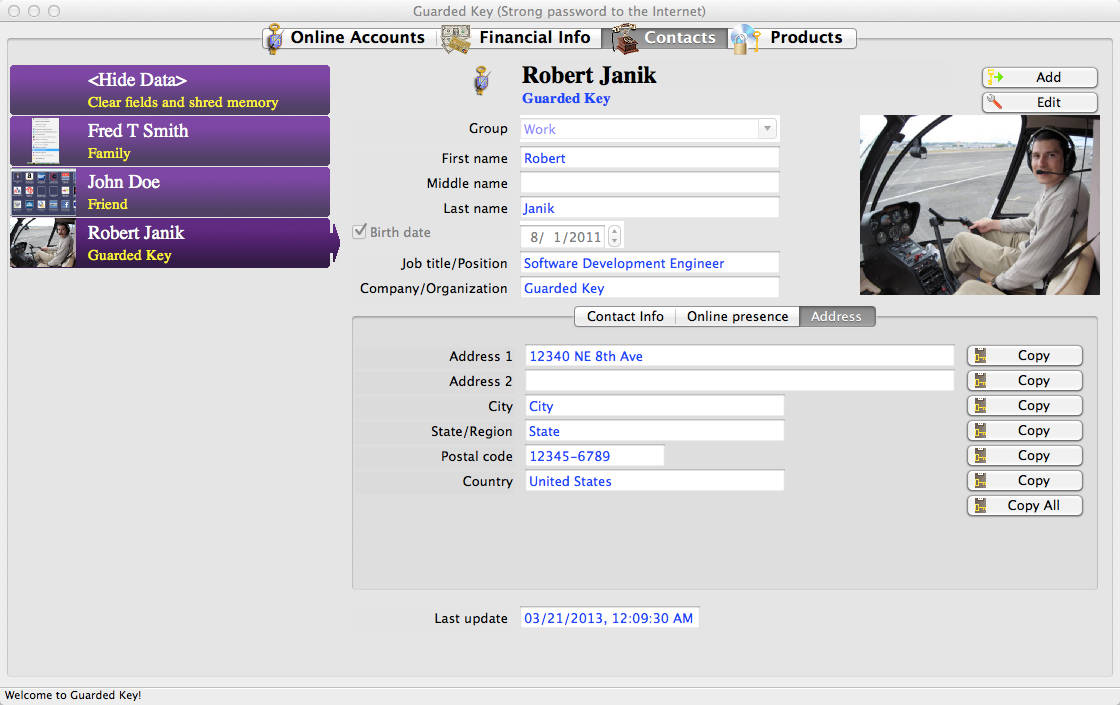Click Fred T Smith's list thumbnail

pos(45,141)
